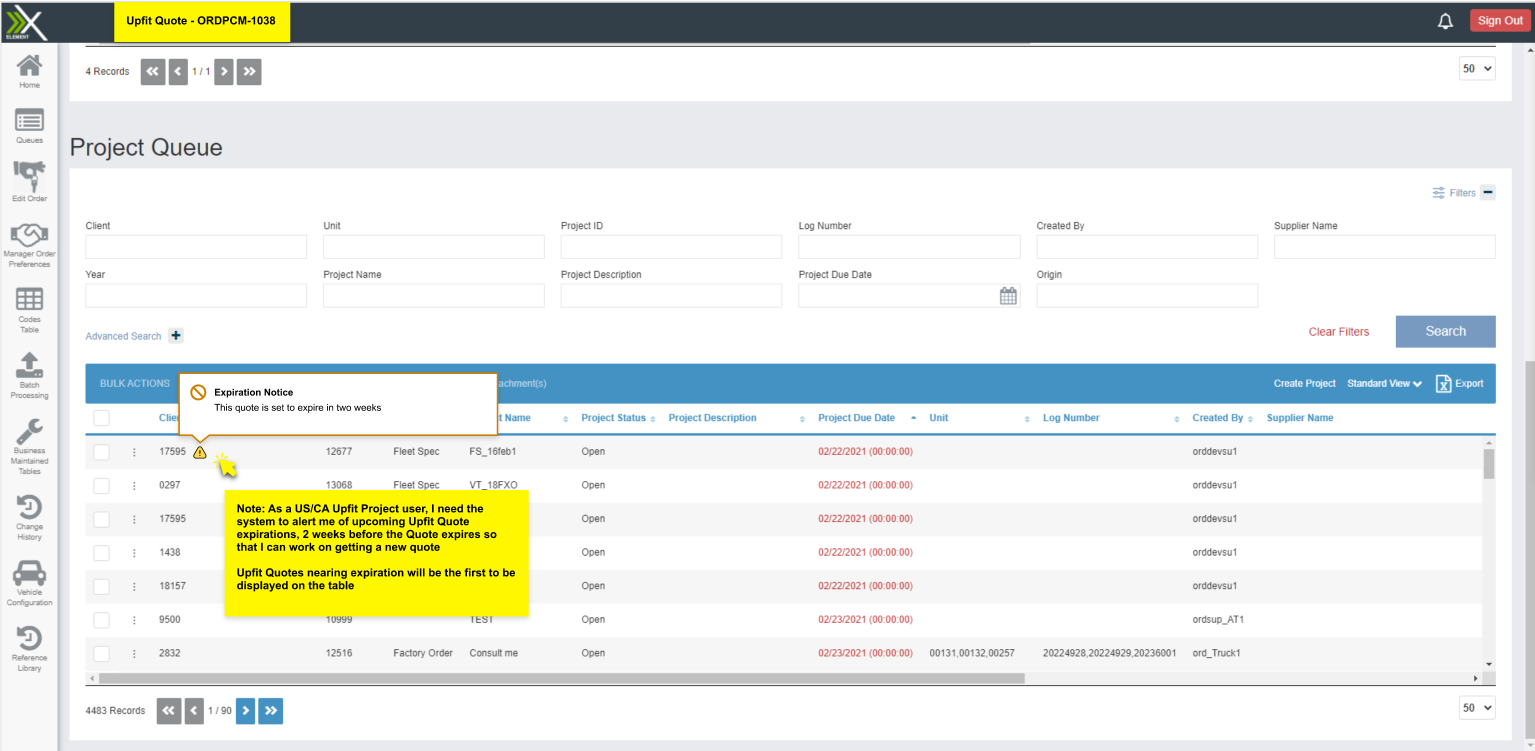
Task: Check the box for project FS_16feb1 row
Action: [x=101, y=452]
